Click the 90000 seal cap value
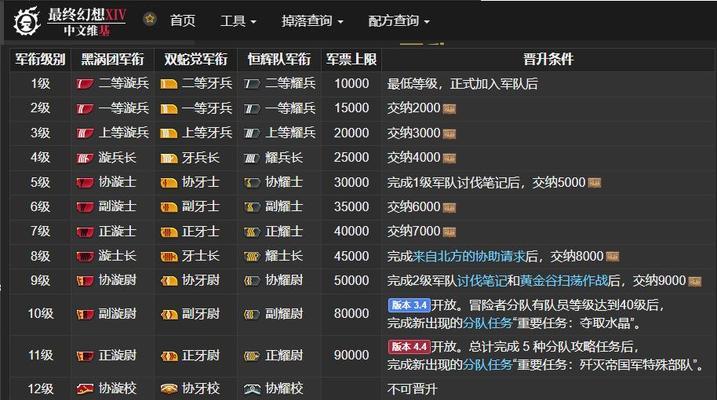717x400 pixels. [351, 355]
